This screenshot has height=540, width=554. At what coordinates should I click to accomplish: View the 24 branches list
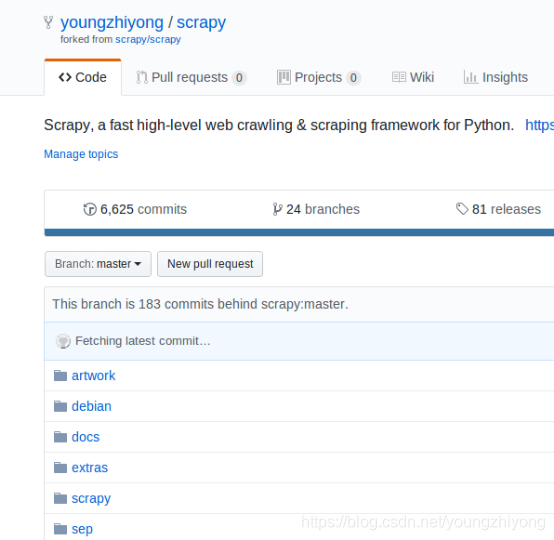point(316,209)
